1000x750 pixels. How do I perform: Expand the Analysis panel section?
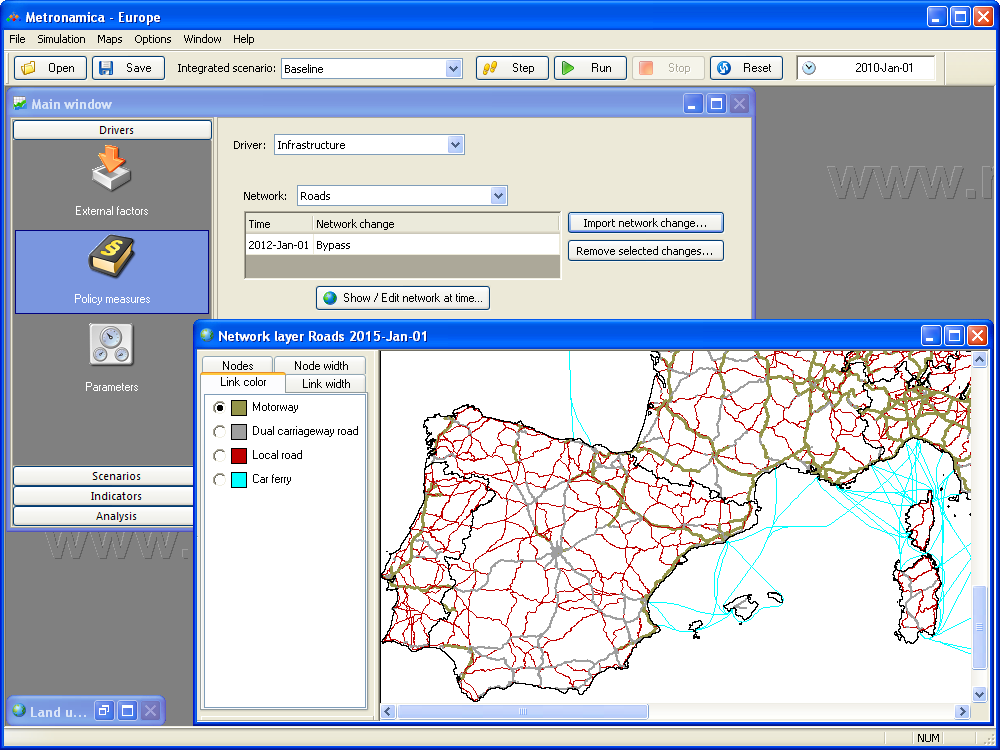click(x=103, y=516)
